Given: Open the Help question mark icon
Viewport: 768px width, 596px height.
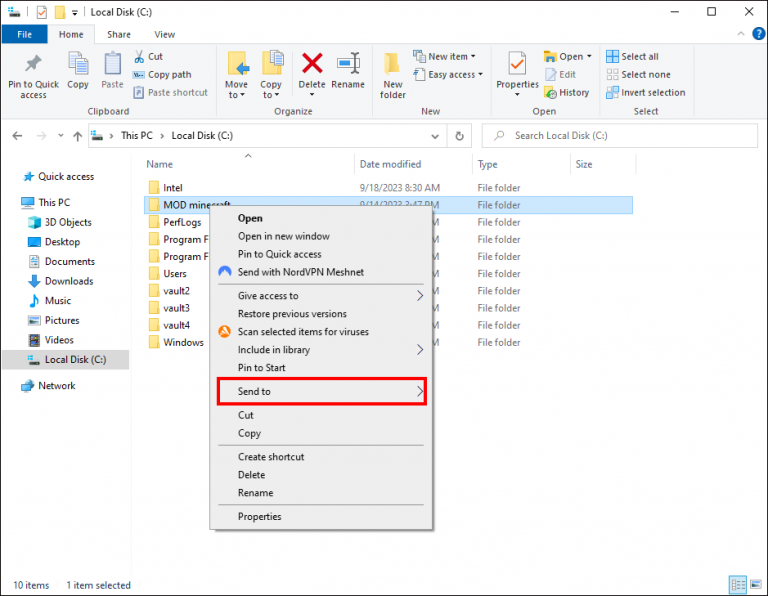Looking at the screenshot, I should point(758,34).
